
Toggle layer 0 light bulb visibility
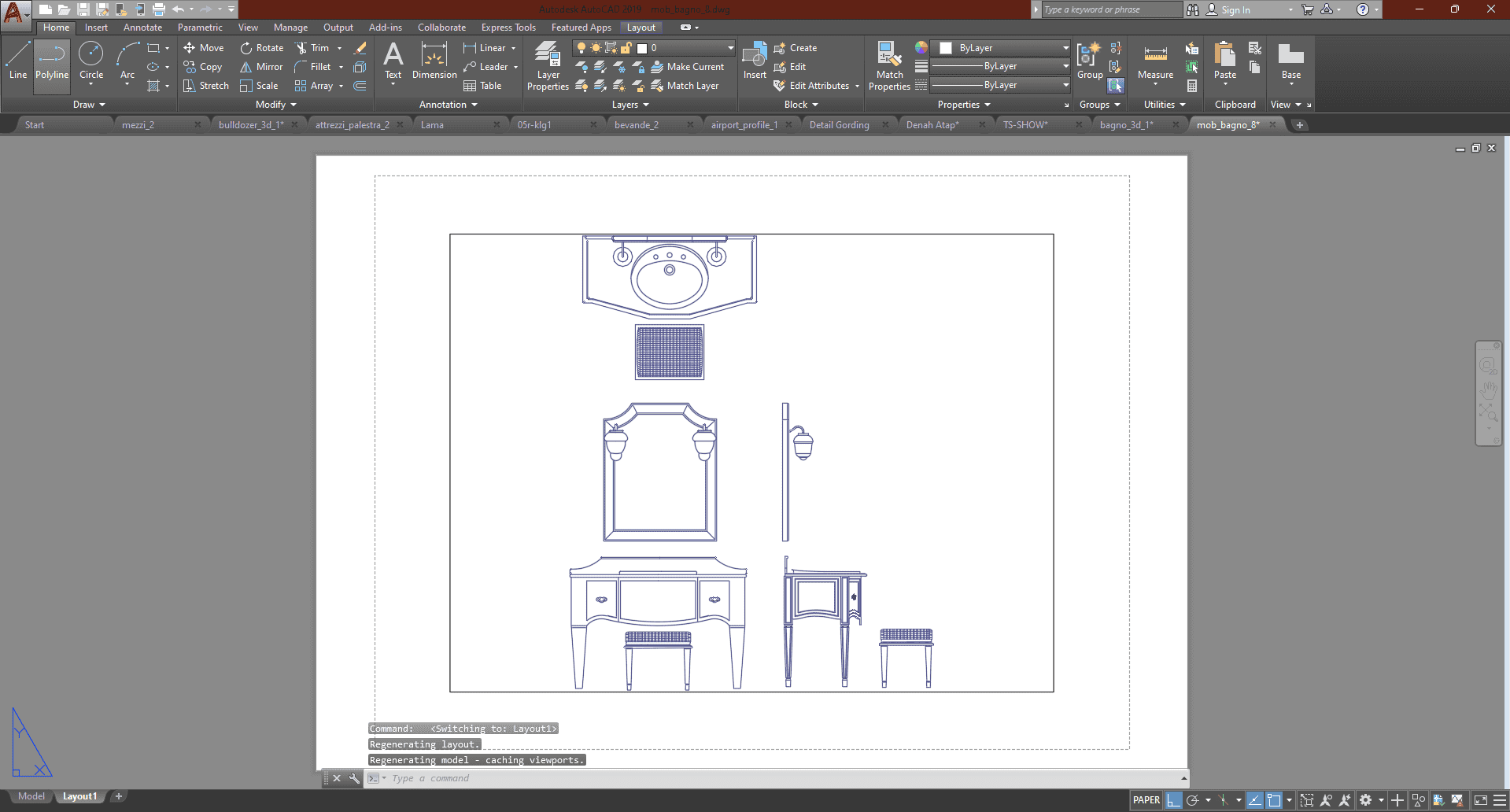coord(581,48)
